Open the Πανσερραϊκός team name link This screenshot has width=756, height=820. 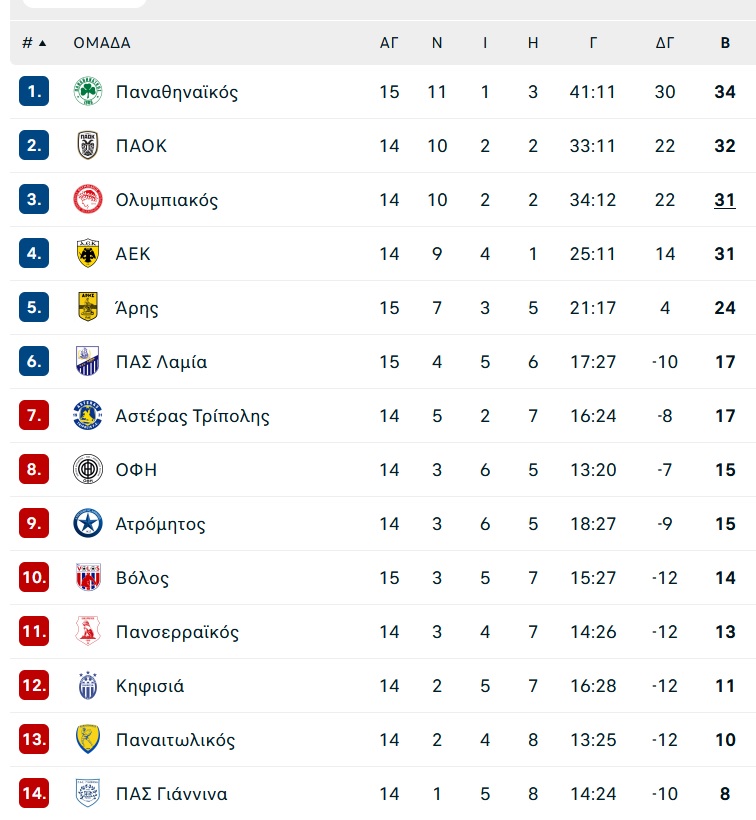click(x=177, y=632)
